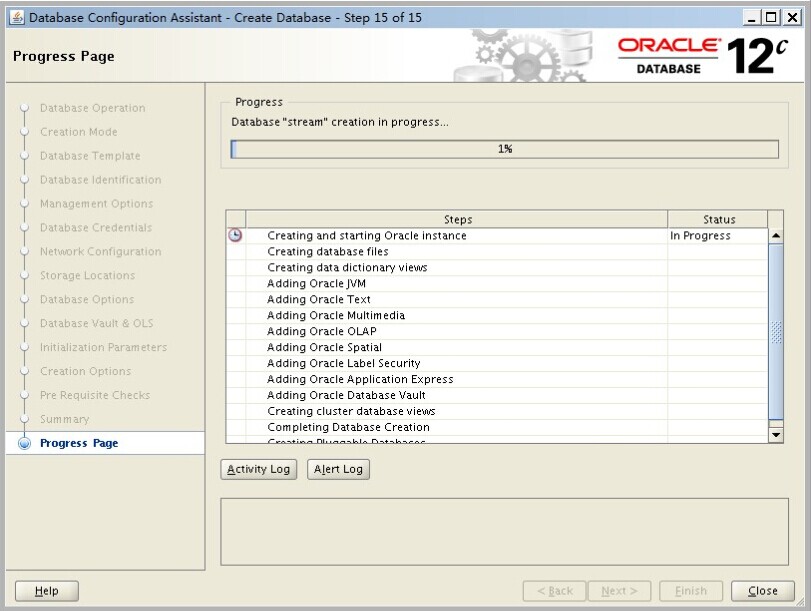The image size is (811, 611).
Task: Click the database creation progress bar
Action: point(504,149)
